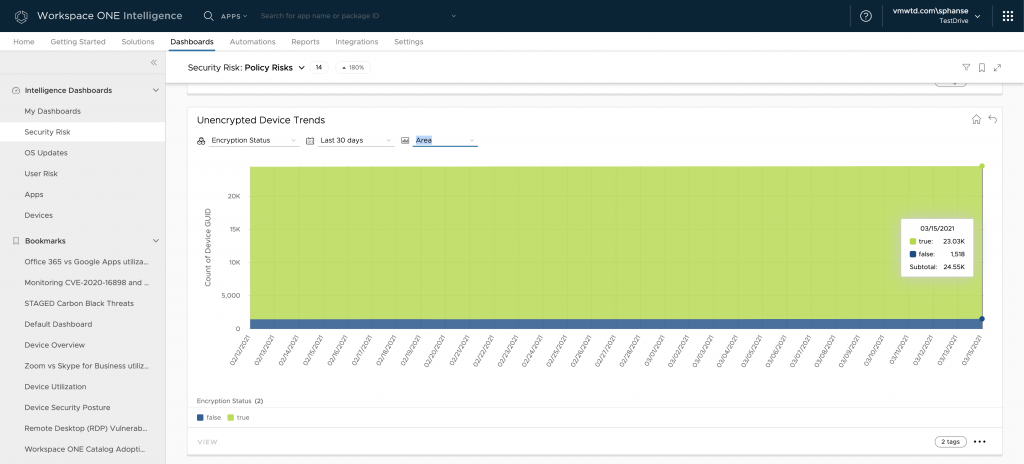The image size is (1024, 464).
Task: Open the Area chart type dropdown
Action: click(x=445, y=141)
